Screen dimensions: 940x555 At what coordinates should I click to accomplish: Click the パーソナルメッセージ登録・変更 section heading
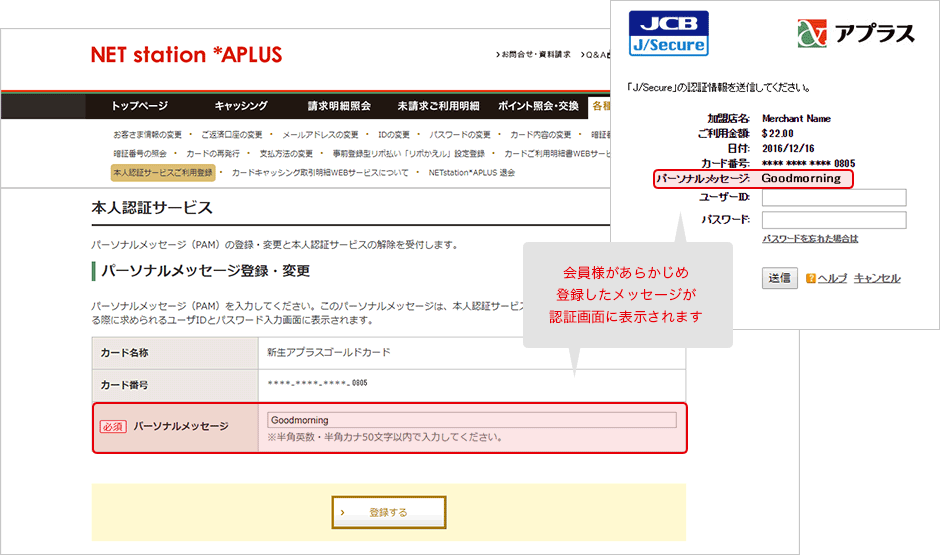click(205, 271)
